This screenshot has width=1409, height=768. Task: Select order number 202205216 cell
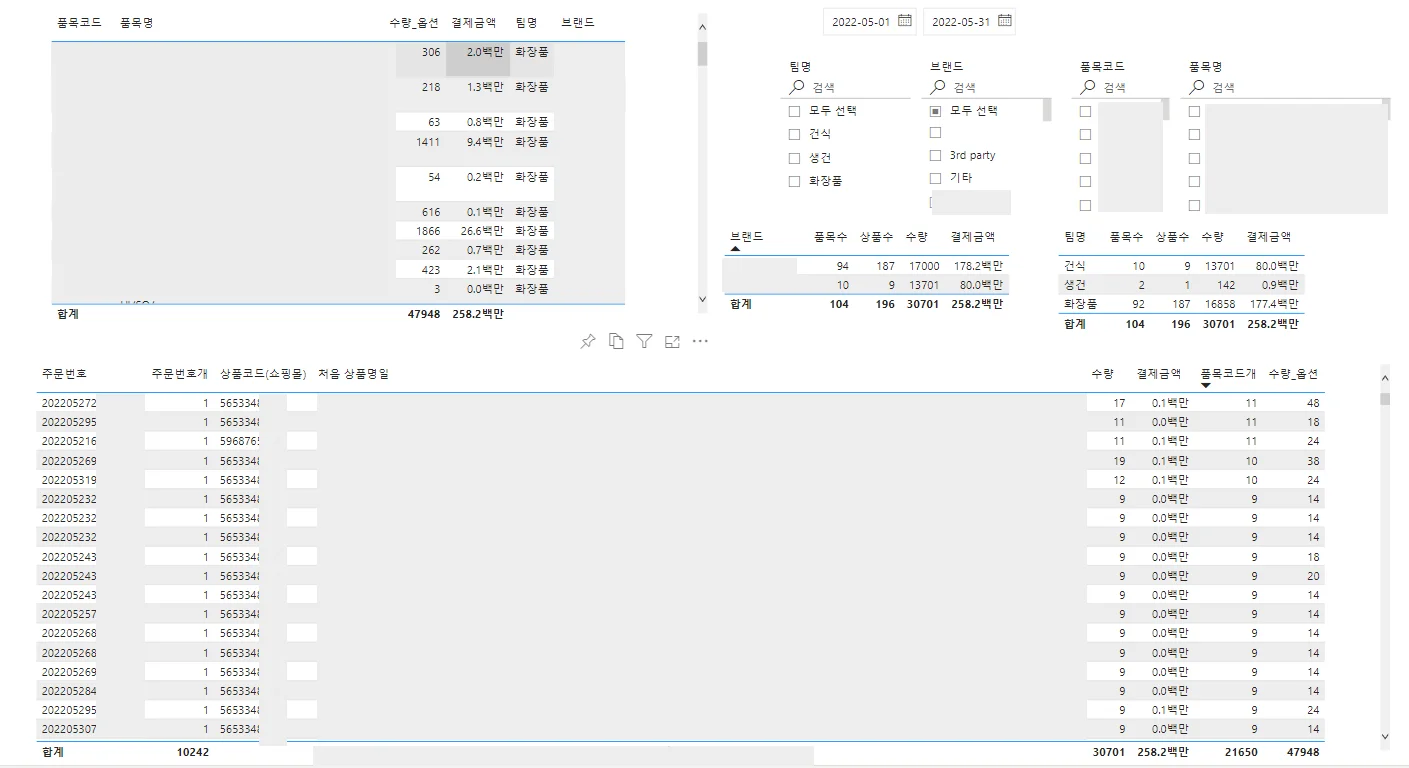click(x=69, y=441)
